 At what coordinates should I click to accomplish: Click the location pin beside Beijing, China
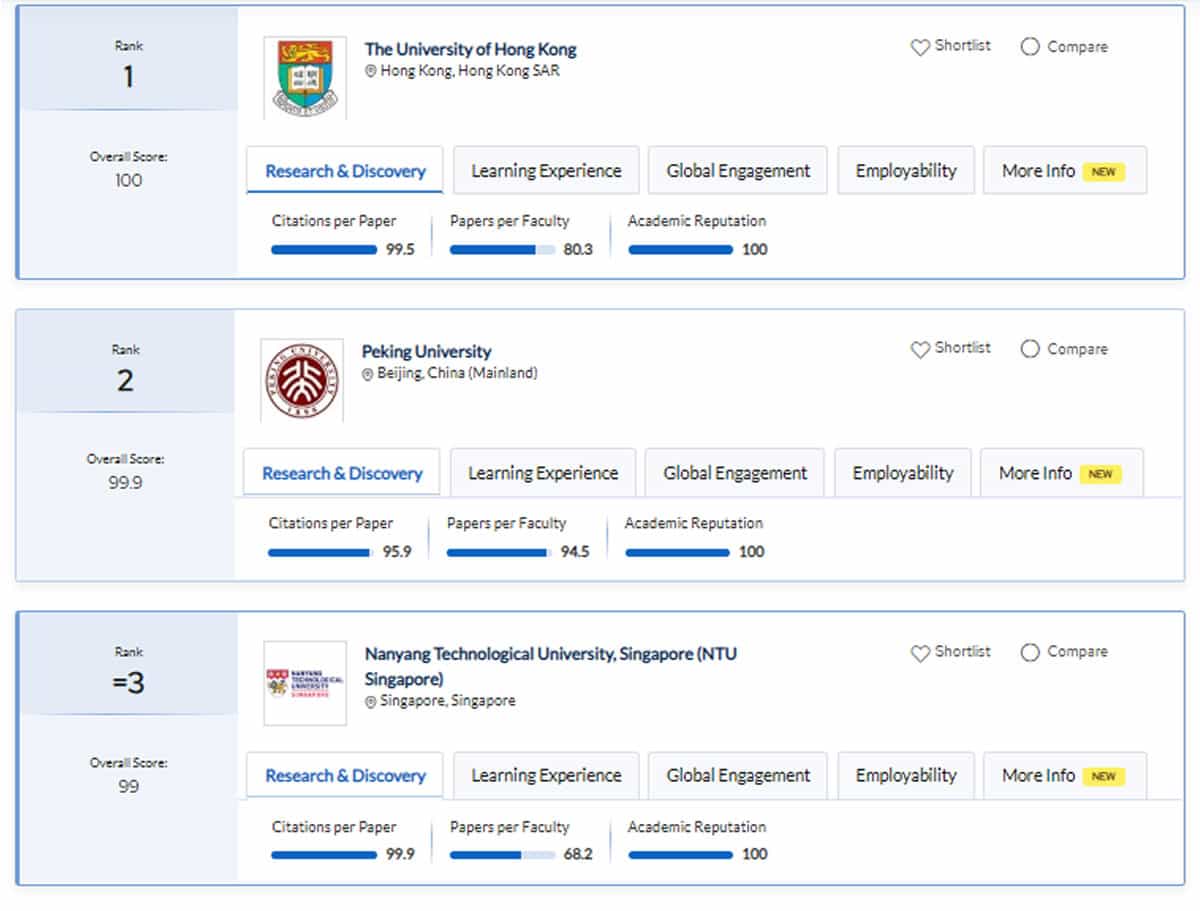click(368, 374)
